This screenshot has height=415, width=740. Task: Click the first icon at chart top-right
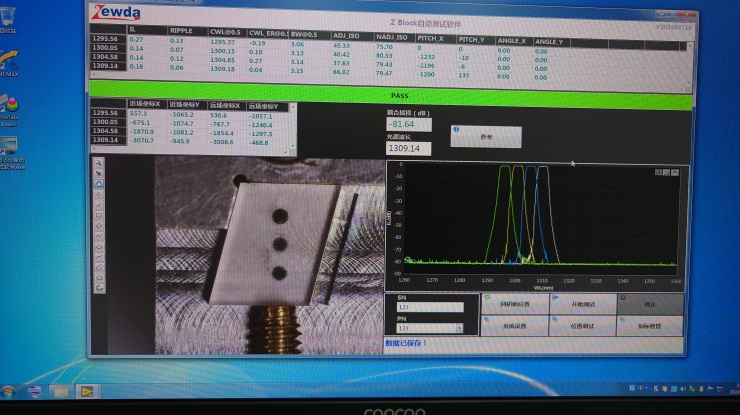tap(659, 173)
